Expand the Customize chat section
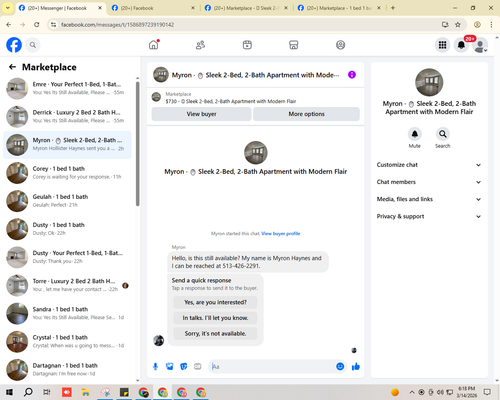Screen dimensions: 500x400 click(x=429, y=165)
